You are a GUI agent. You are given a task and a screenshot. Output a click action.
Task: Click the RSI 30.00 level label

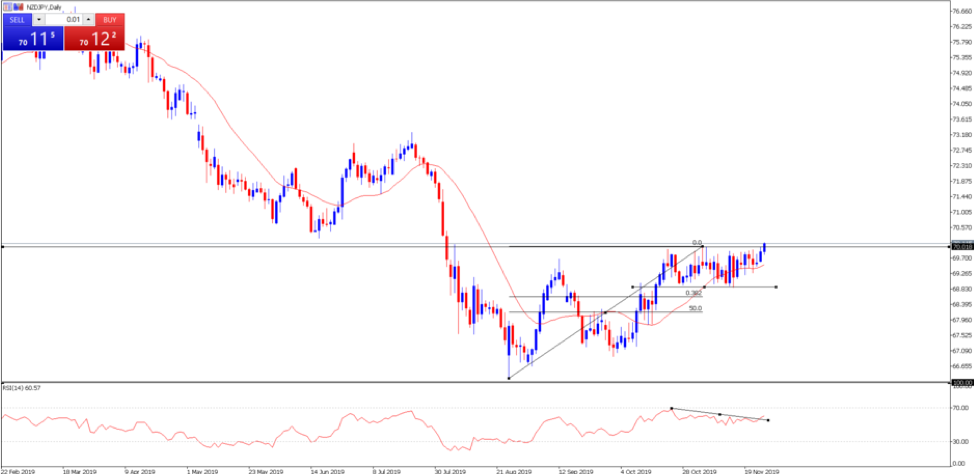click(960, 442)
